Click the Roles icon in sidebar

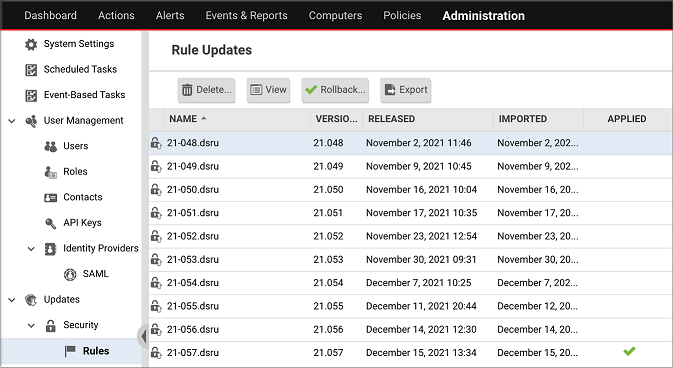coord(51,172)
